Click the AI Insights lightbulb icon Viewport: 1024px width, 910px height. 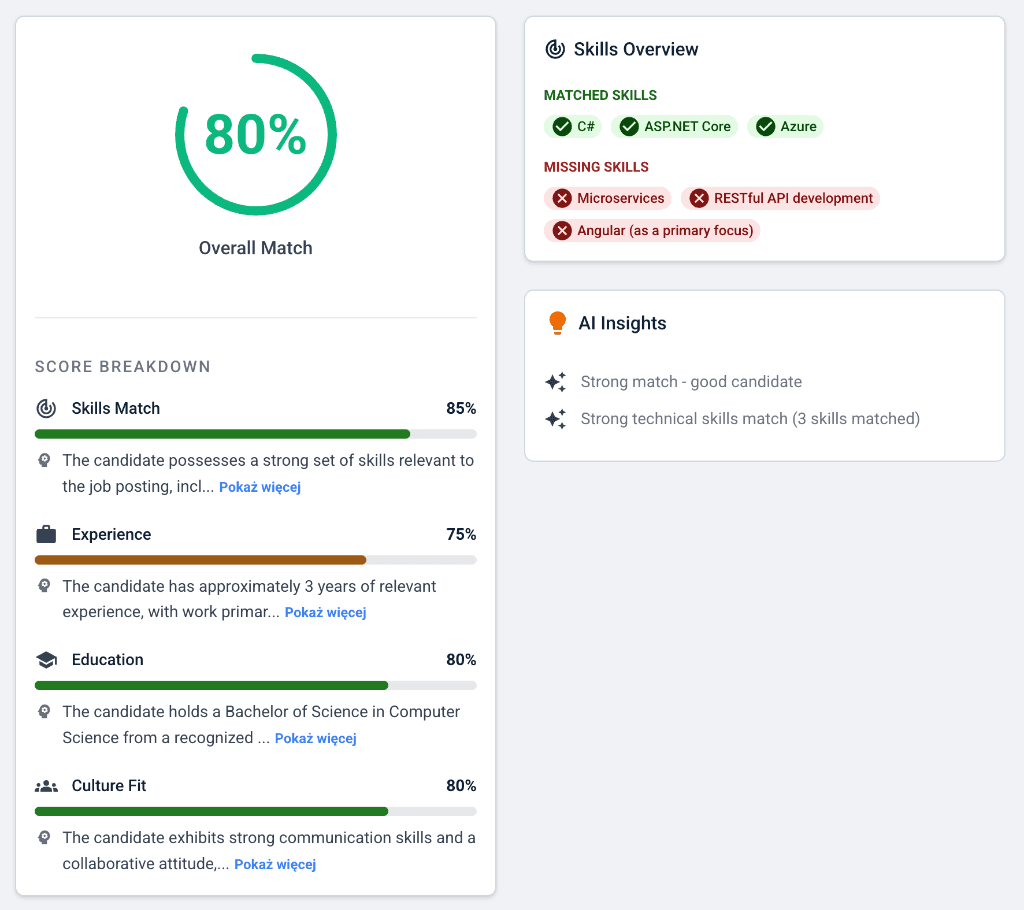[x=558, y=323]
